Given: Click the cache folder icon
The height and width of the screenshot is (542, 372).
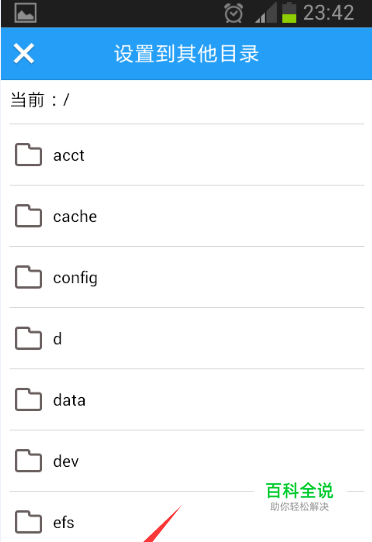Looking at the screenshot, I should (x=28, y=216).
